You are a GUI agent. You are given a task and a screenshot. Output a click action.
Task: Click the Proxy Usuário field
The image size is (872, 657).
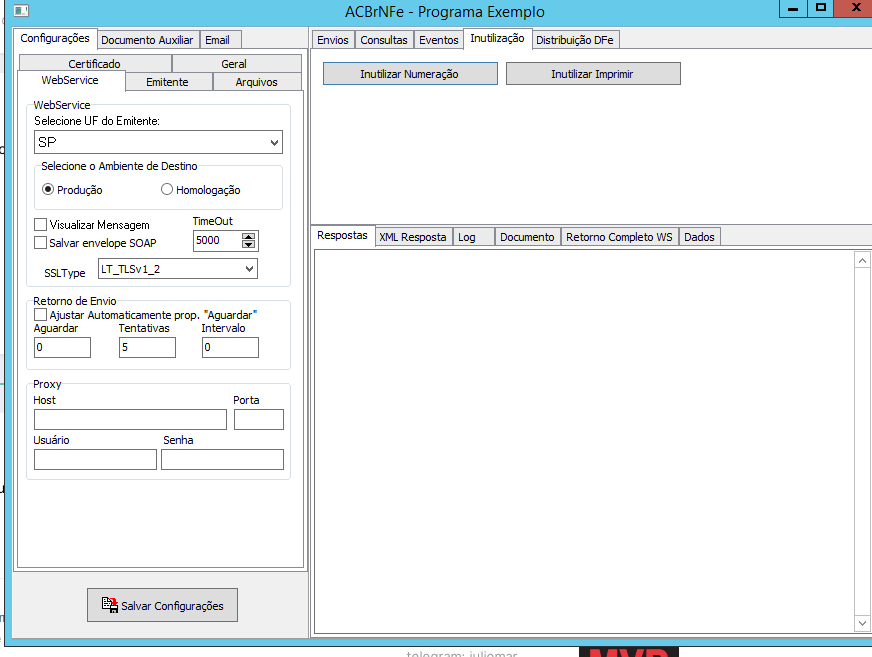coord(95,460)
